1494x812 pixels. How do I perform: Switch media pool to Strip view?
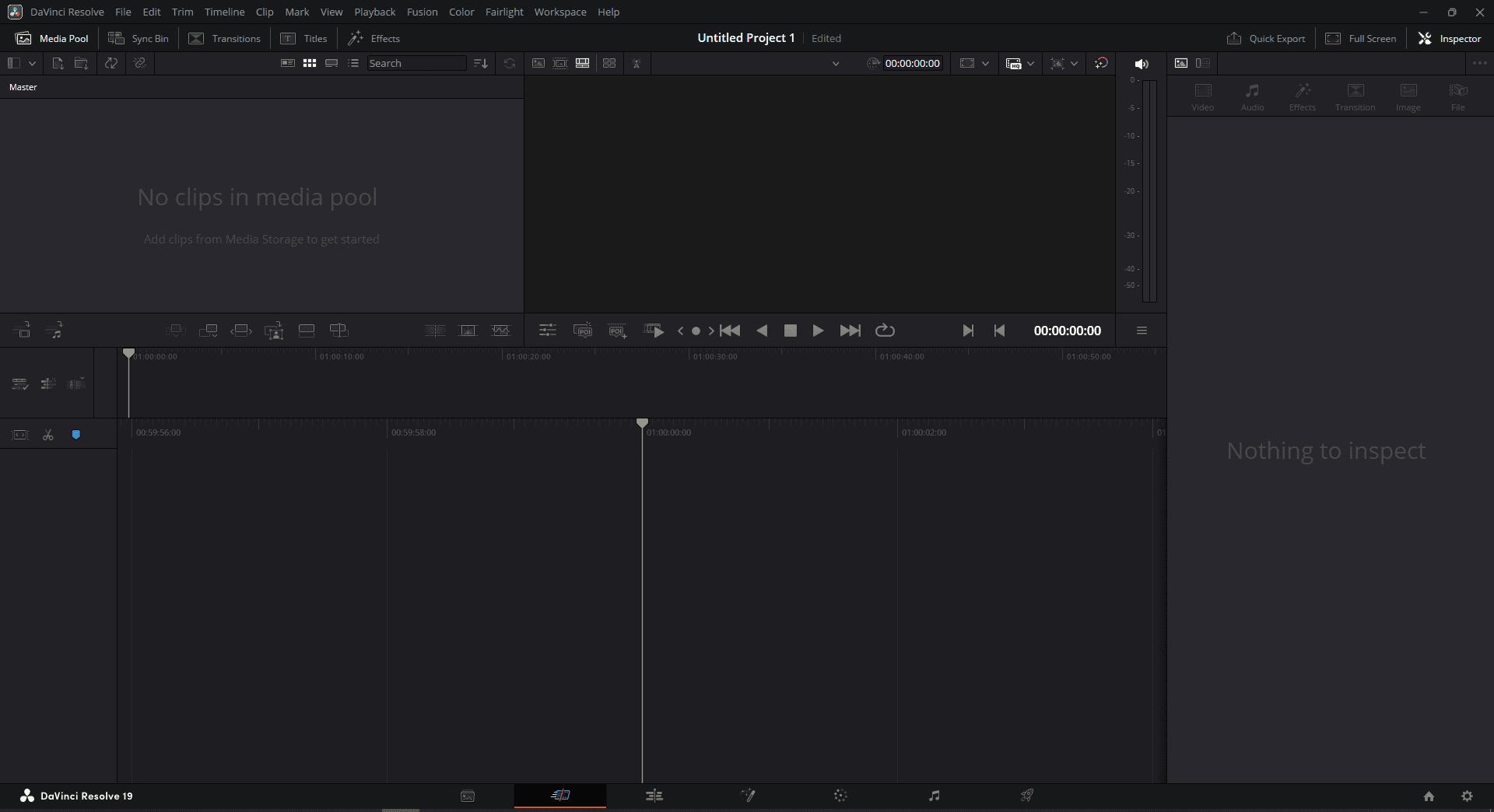coord(331,63)
